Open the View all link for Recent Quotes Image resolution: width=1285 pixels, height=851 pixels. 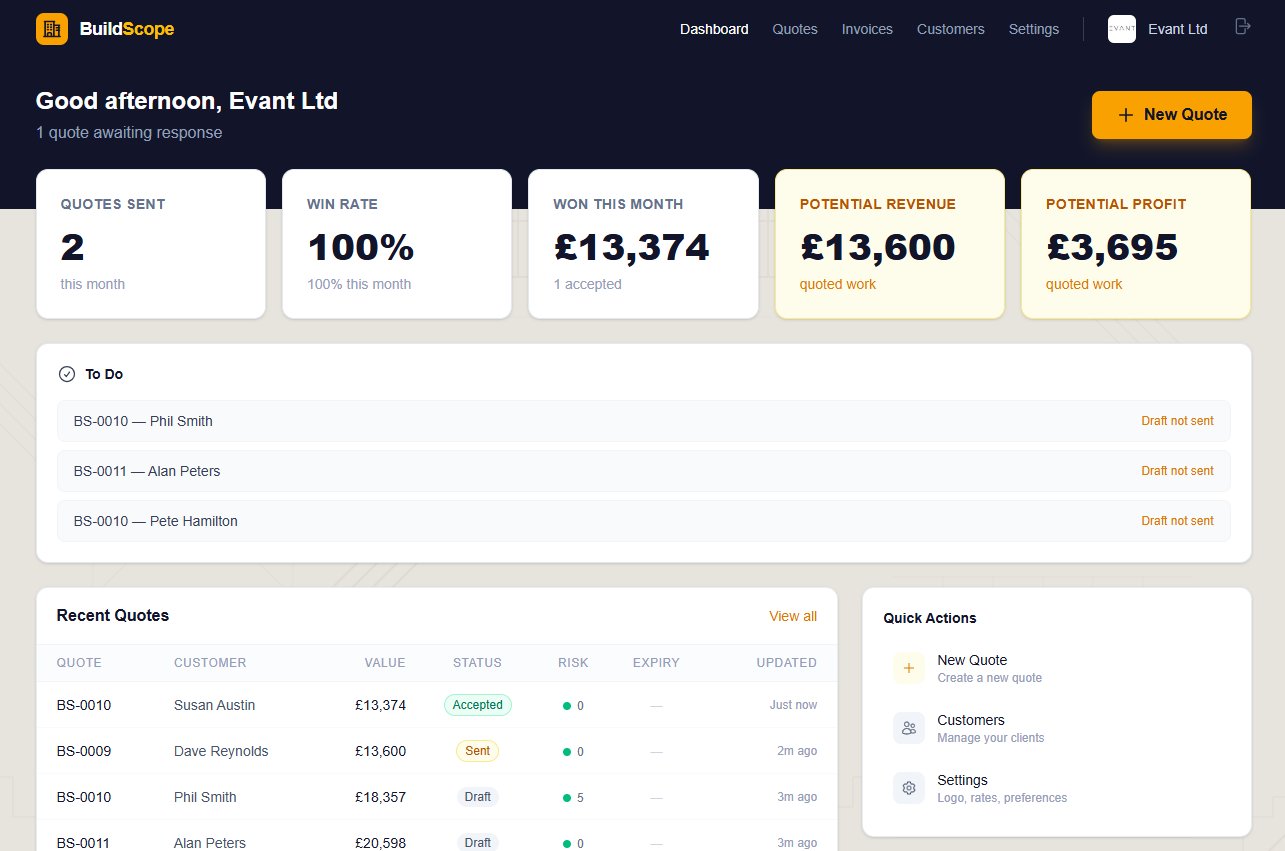[x=792, y=616]
